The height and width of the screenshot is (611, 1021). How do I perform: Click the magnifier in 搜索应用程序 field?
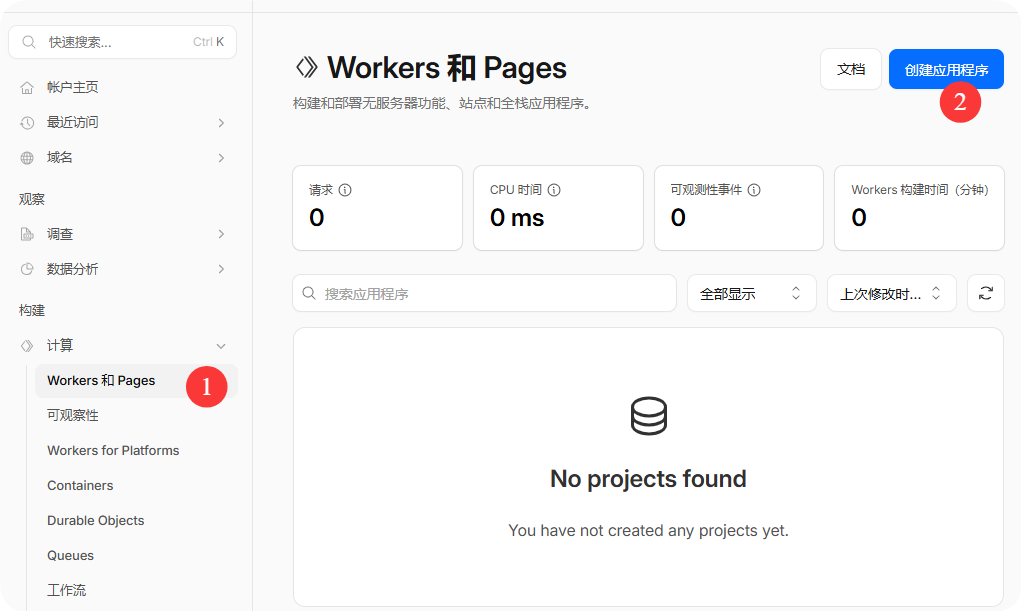(x=309, y=293)
